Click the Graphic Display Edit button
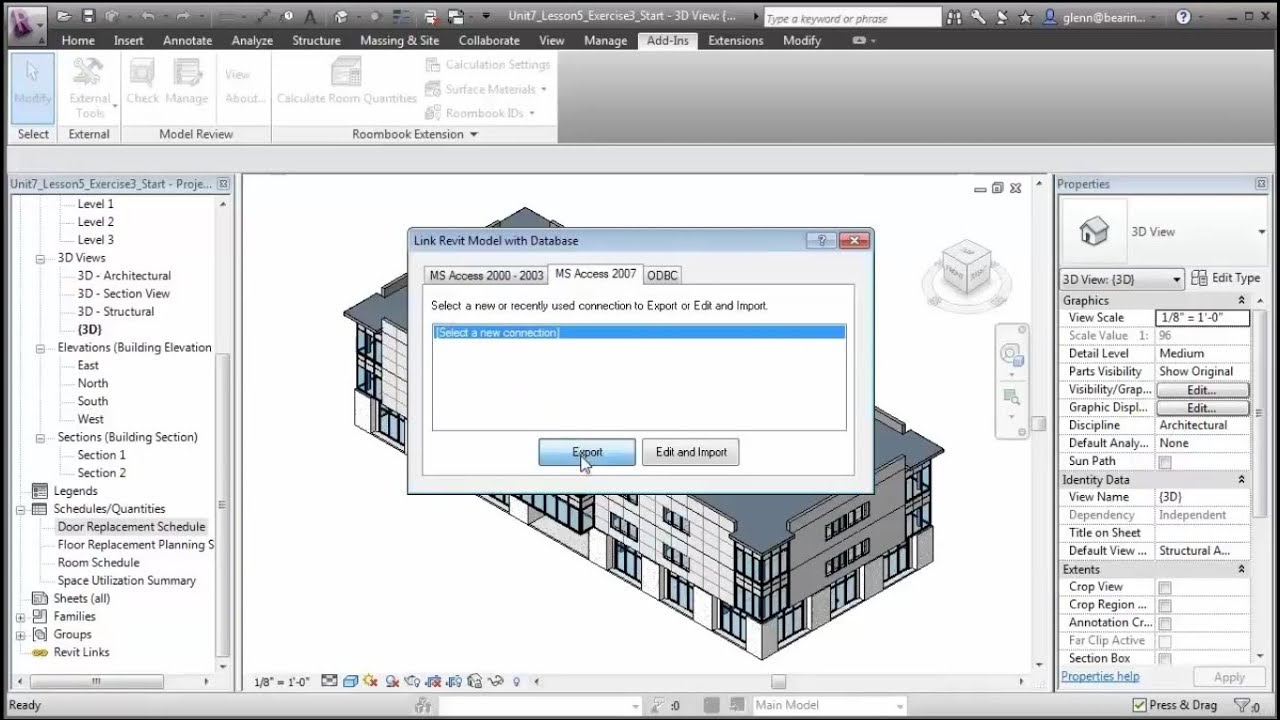Image resolution: width=1280 pixels, height=720 pixels. [x=1202, y=408]
